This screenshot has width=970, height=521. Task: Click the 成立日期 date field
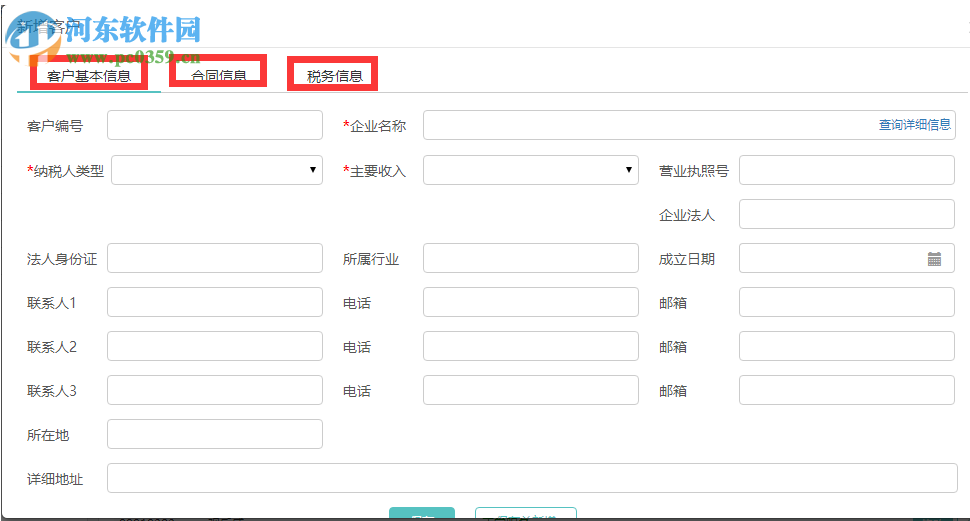pos(847,258)
